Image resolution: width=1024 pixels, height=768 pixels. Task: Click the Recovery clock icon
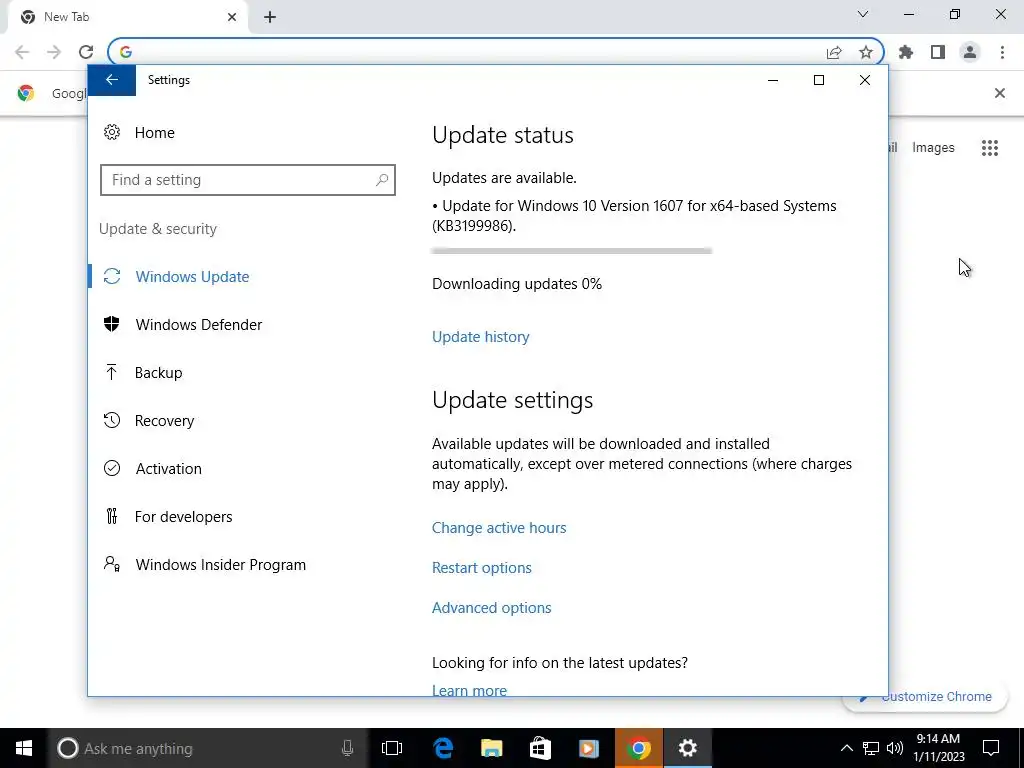coord(112,420)
